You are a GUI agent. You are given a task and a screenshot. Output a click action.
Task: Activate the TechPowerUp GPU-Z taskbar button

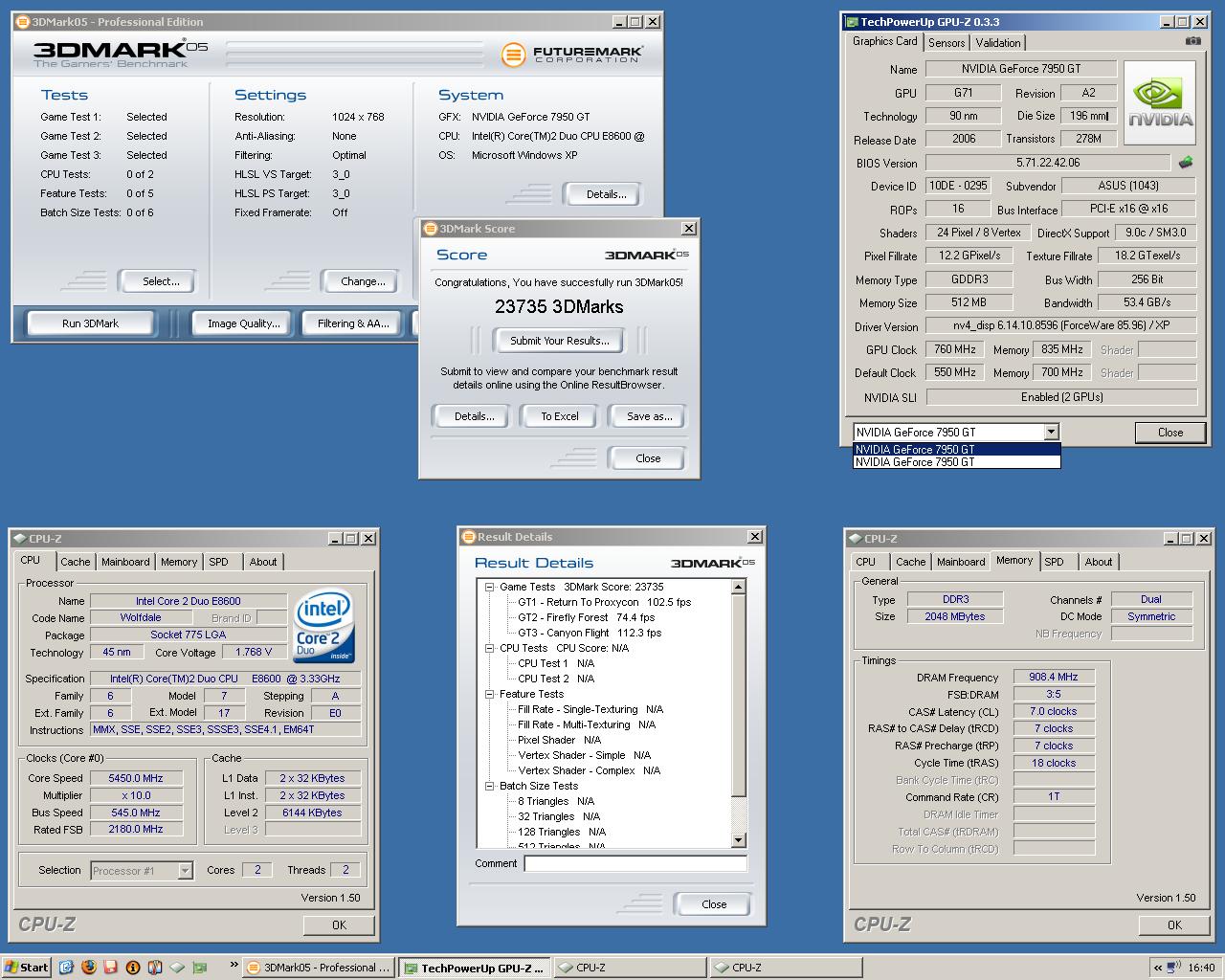click(x=476, y=968)
